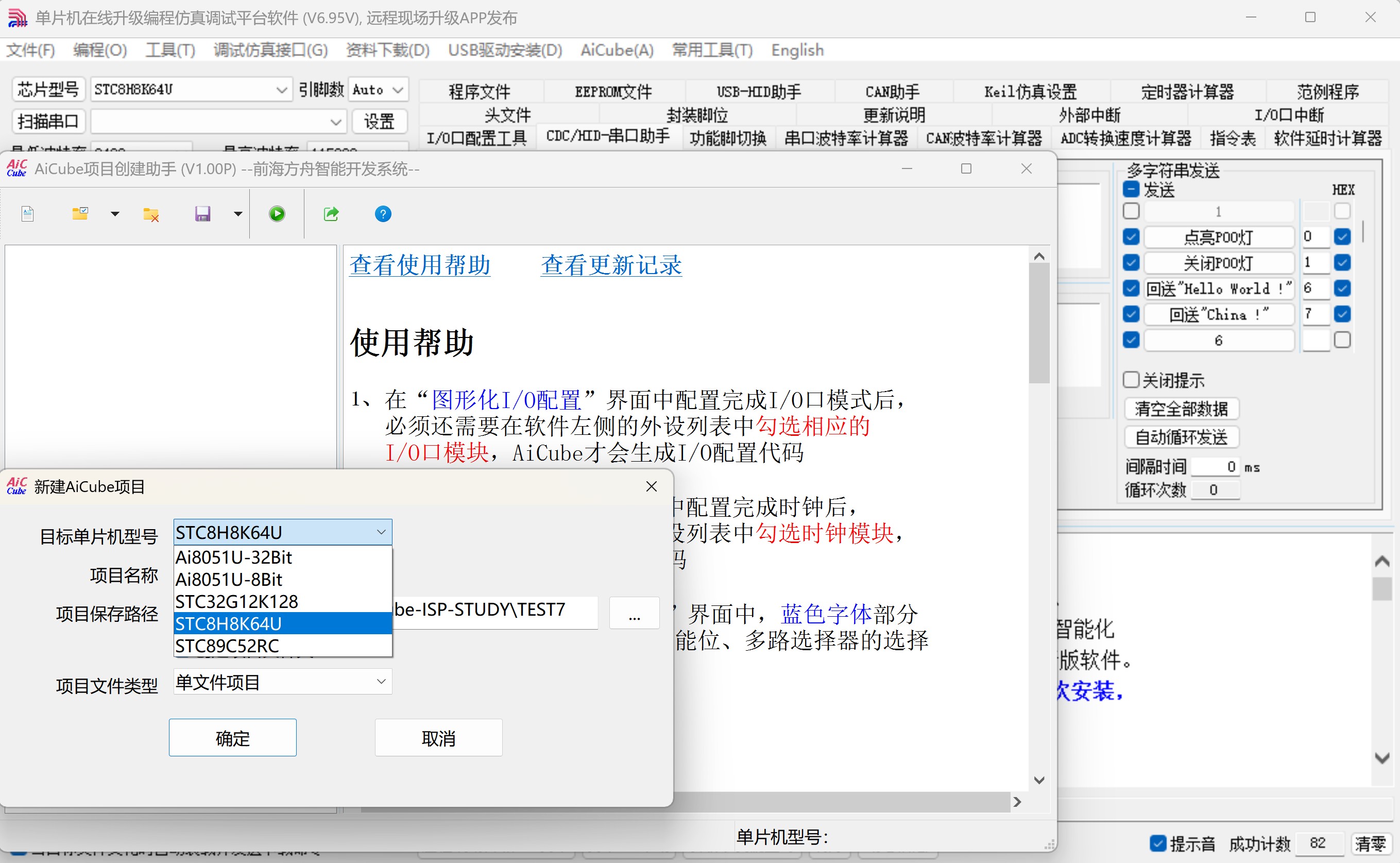Switch to the 定时器计算器 tab
The image size is (1400, 863).
pyautogui.click(x=1187, y=91)
